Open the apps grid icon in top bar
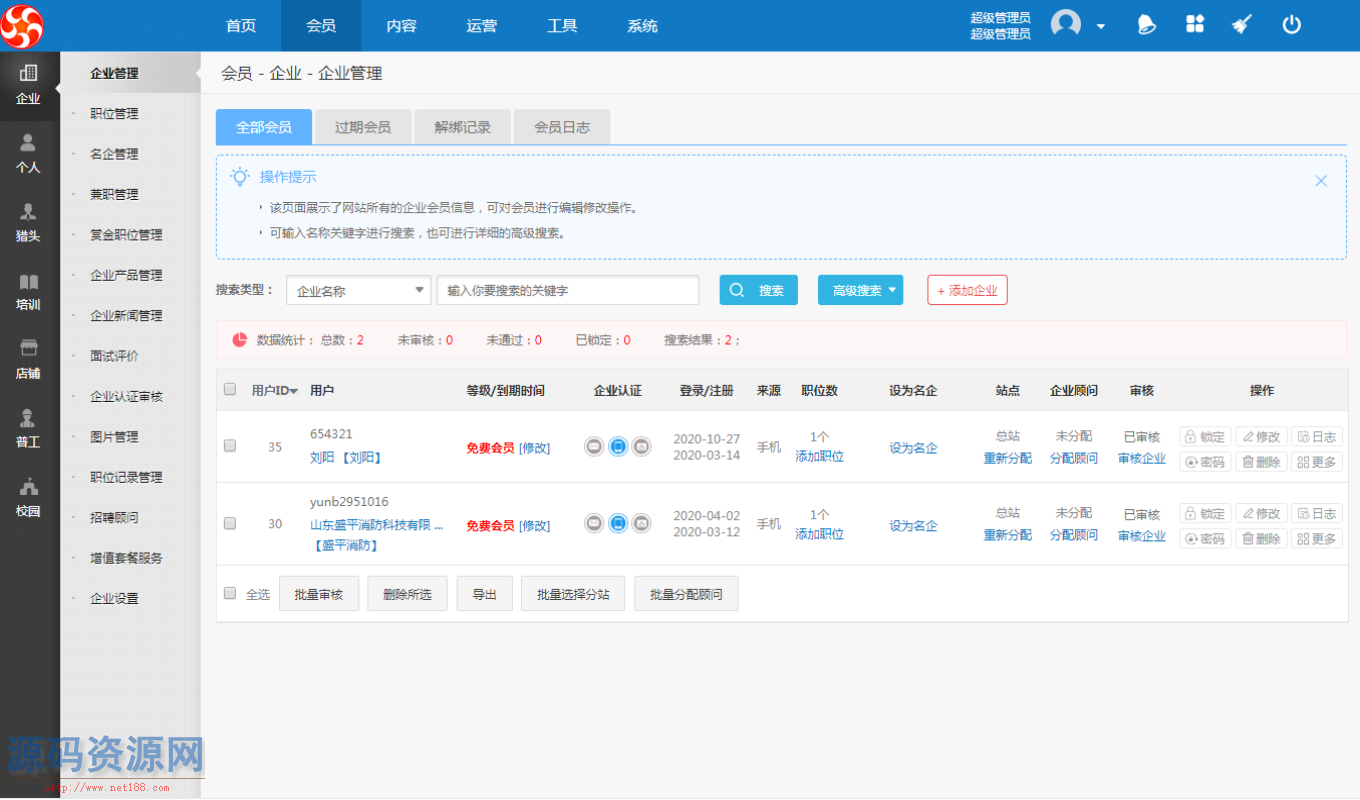Screen dimensions: 1360x800 click(x=1195, y=25)
